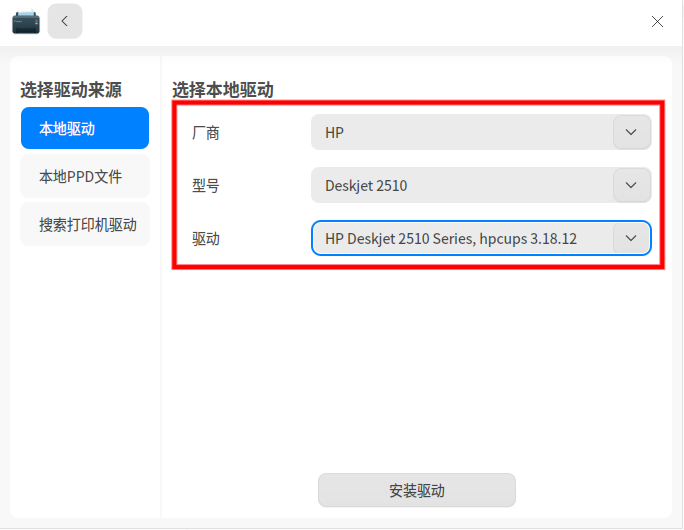Click the 驱动 label

click(x=205, y=239)
